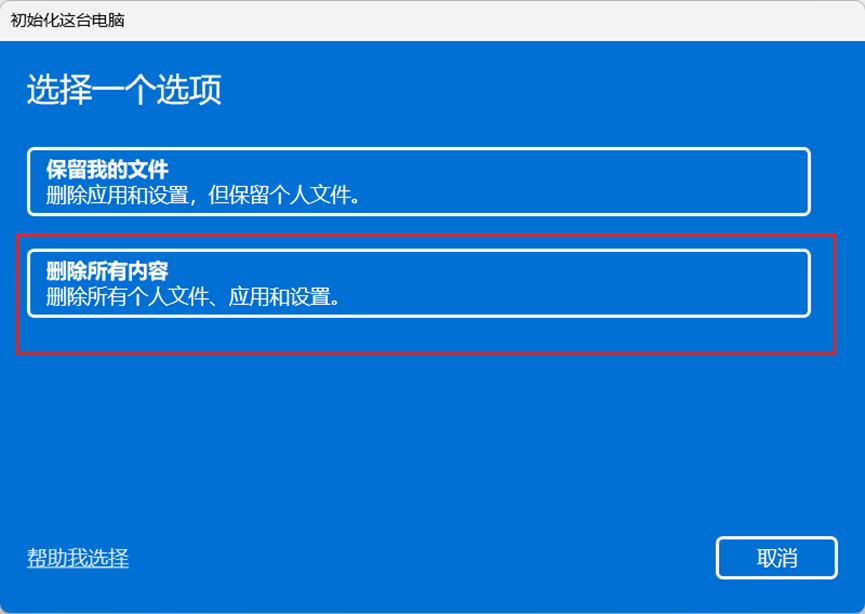The height and width of the screenshot is (614, 865).
Task: Click the underlined text 帮助我选择
Action: click(78, 558)
